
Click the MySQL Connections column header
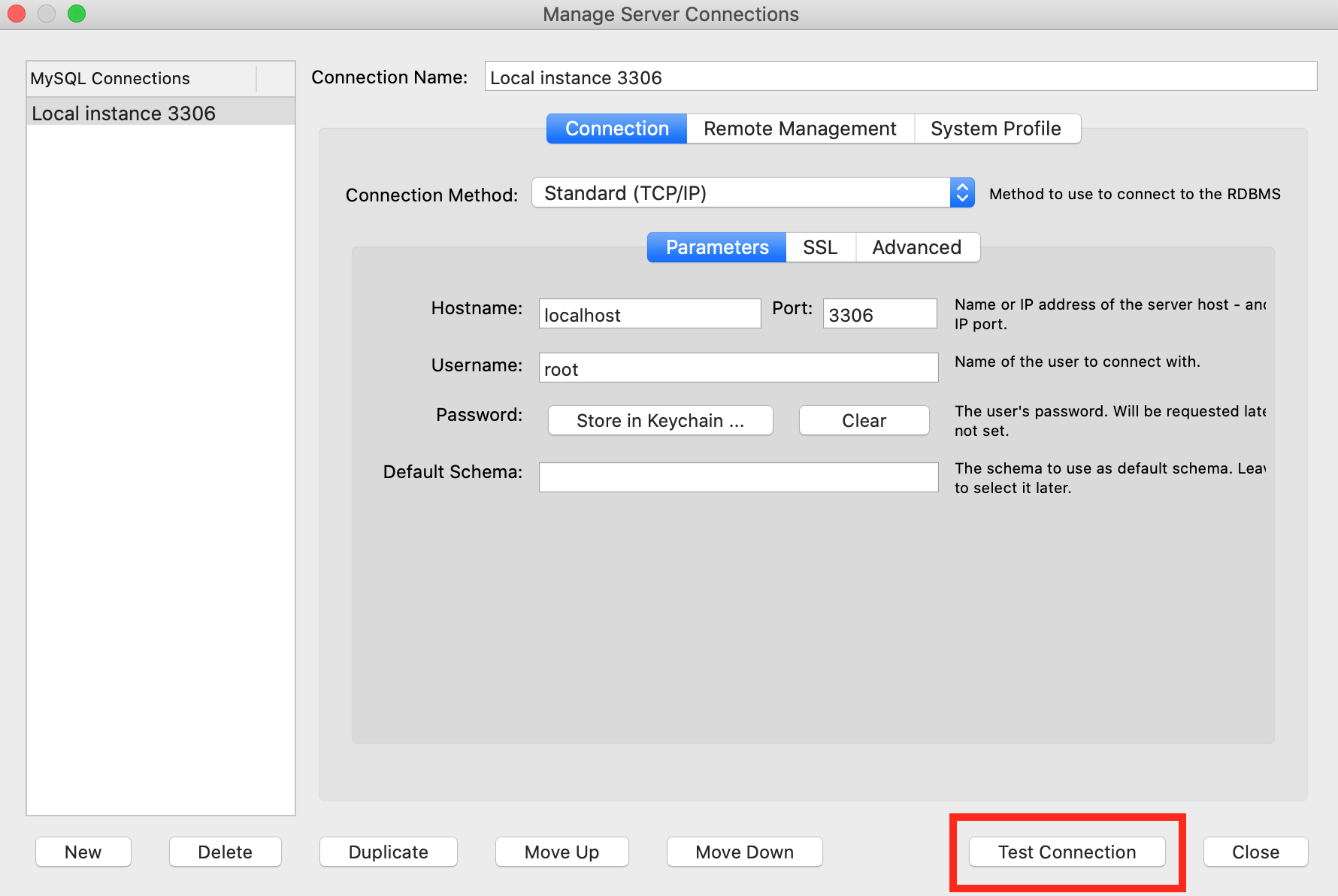[141, 78]
